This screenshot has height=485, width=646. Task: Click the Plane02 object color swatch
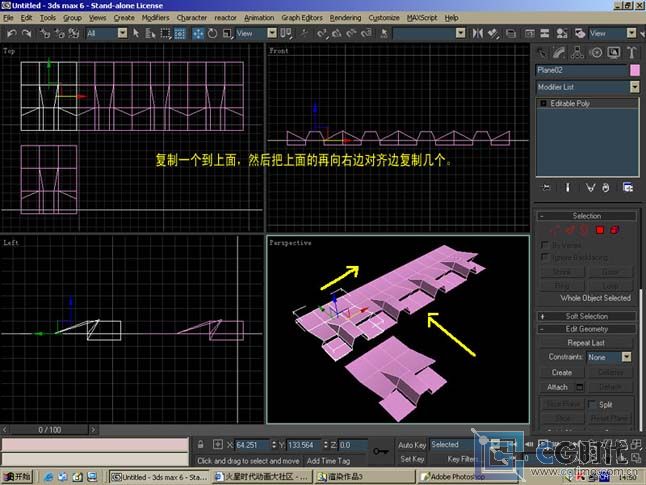coord(635,70)
